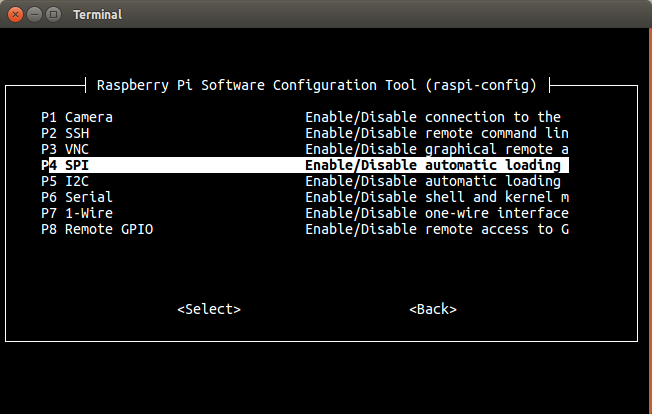This screenshot has height=414, width=652.
Task: Click the Camera connection description text
Action: pos(433,117)
